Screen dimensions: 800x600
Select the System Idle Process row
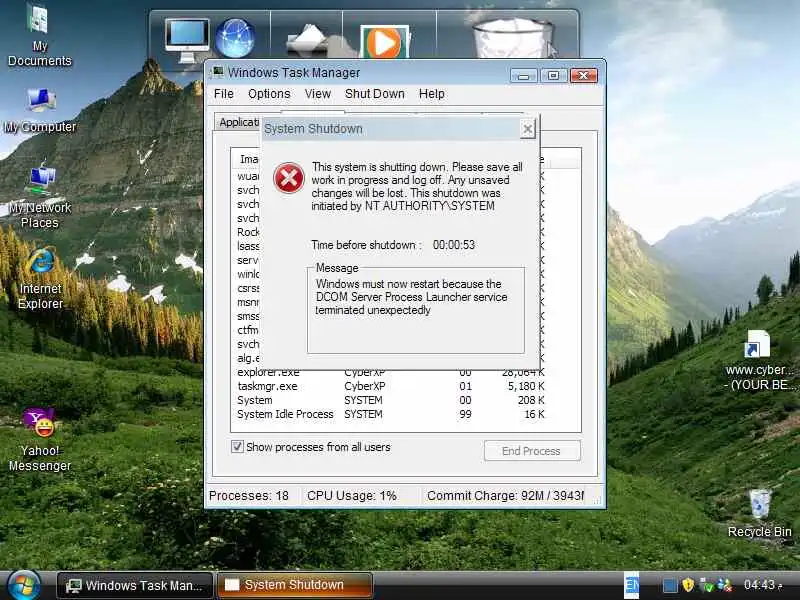click(x=391, y=414)
